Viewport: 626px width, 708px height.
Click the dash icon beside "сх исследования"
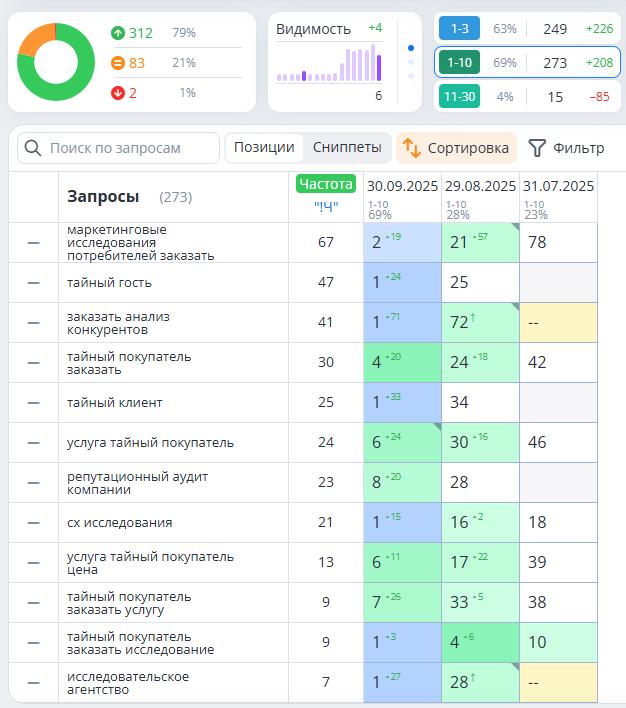tap(33, 523)
